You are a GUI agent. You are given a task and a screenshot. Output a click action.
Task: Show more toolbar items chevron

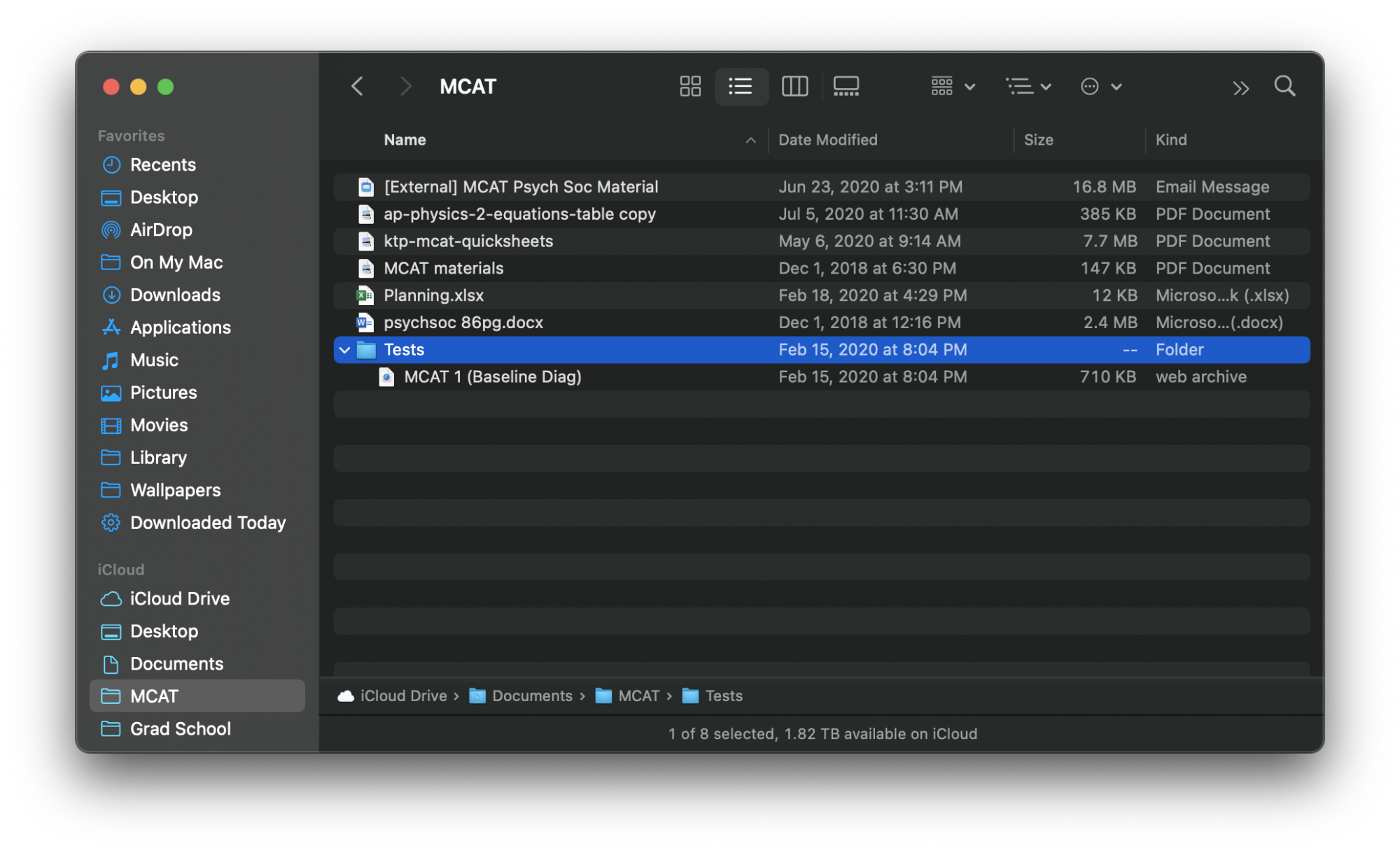point(1240,87)
